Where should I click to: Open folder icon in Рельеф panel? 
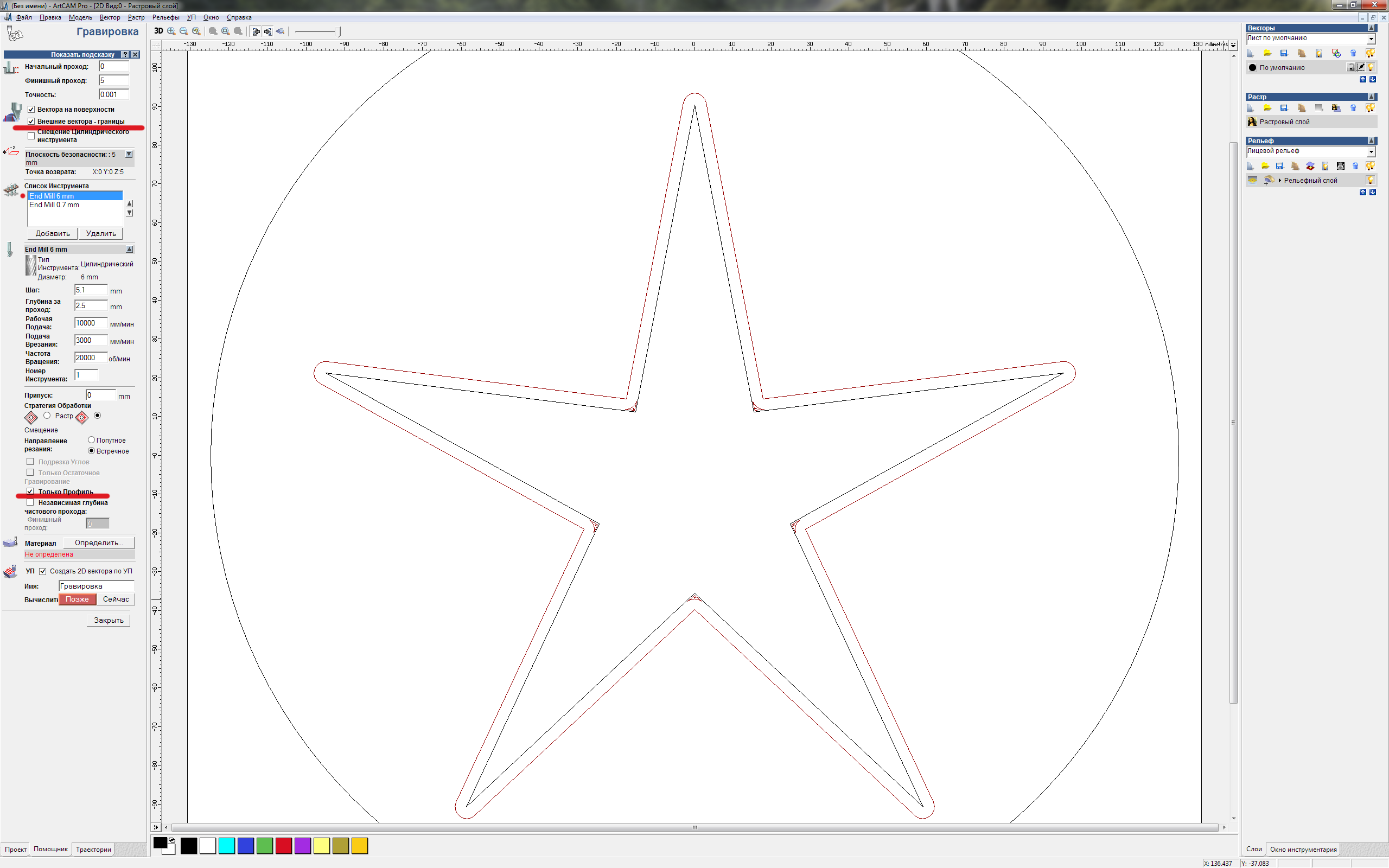point(1265,167)
